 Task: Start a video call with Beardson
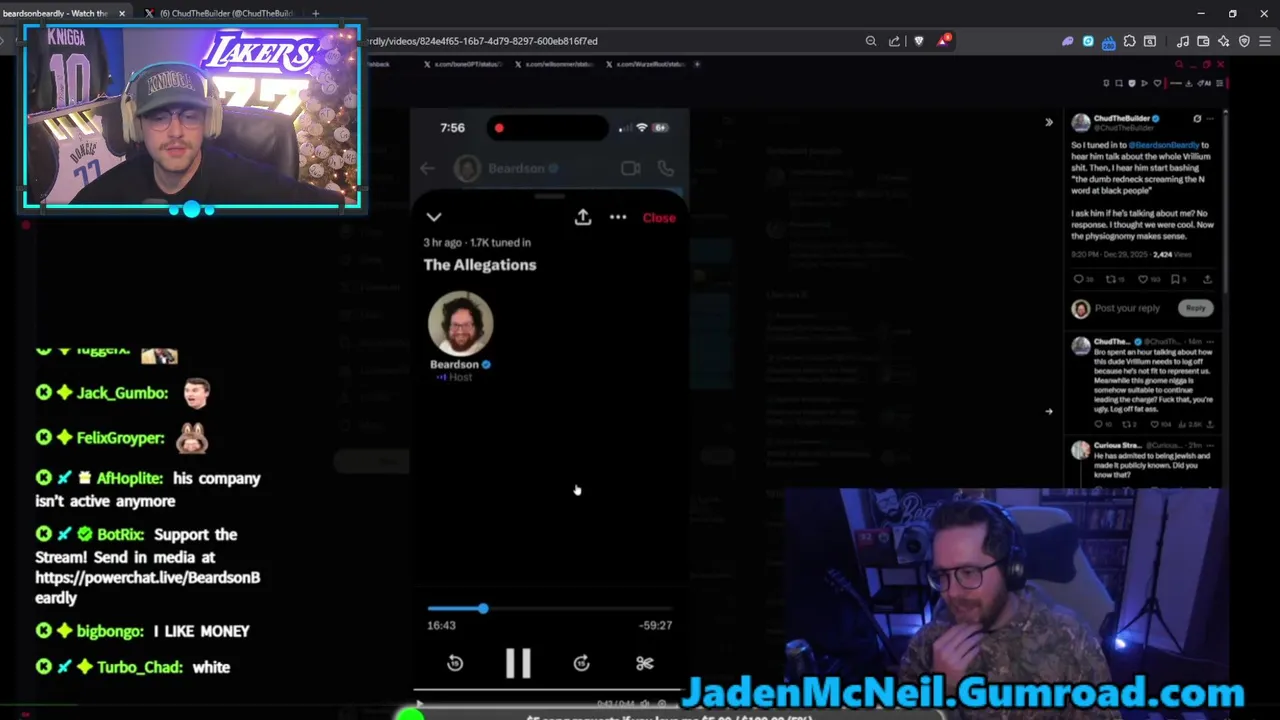[x=630, y=169]
